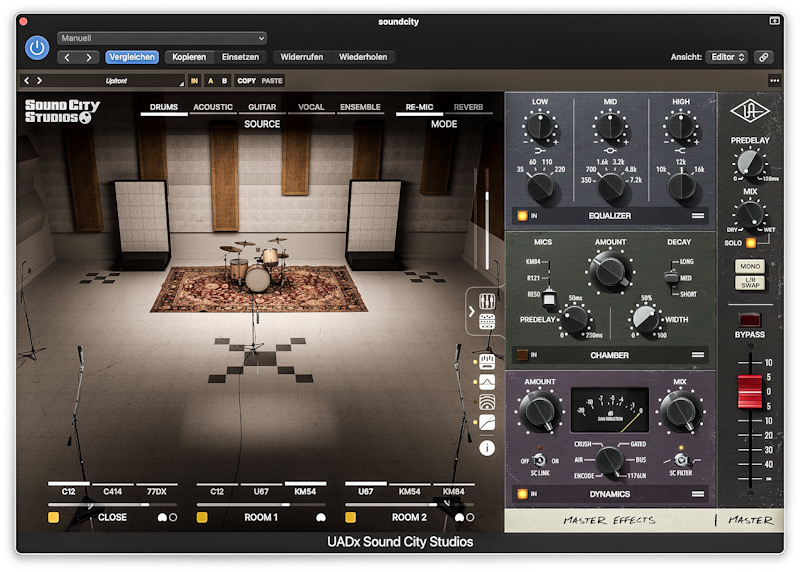
Task: Click the red master fader
Action: click(750, 392)
